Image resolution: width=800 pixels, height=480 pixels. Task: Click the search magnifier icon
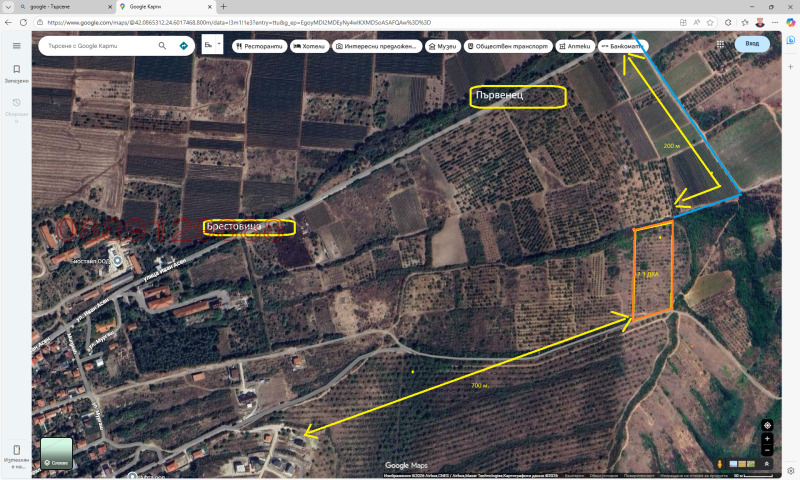tap(162, 45)
